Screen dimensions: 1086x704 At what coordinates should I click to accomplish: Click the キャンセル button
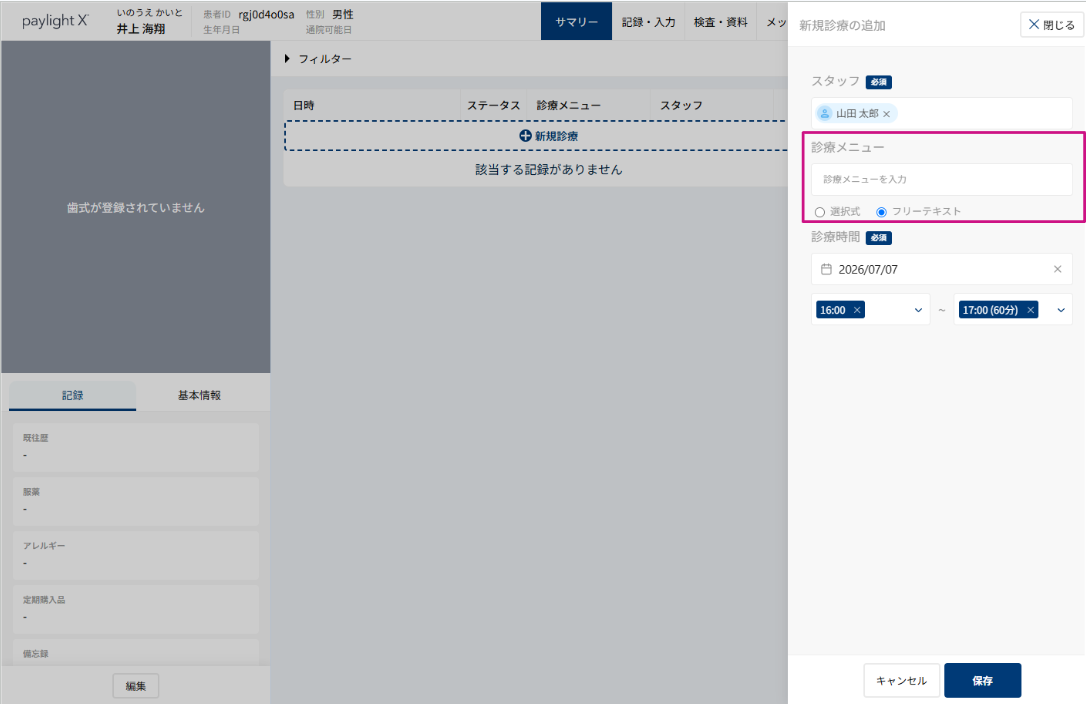pos(901,680)
